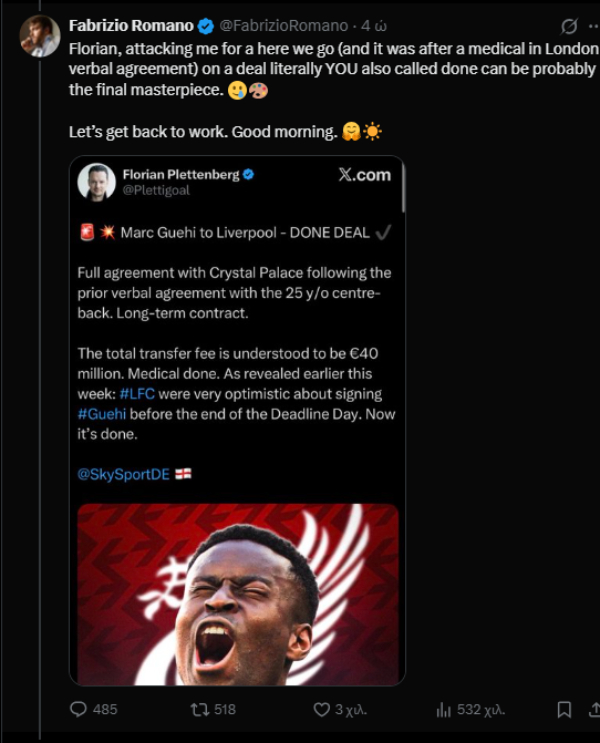Open Florian Plettenberg's avatar in quoted tweet

pos(96,182)
